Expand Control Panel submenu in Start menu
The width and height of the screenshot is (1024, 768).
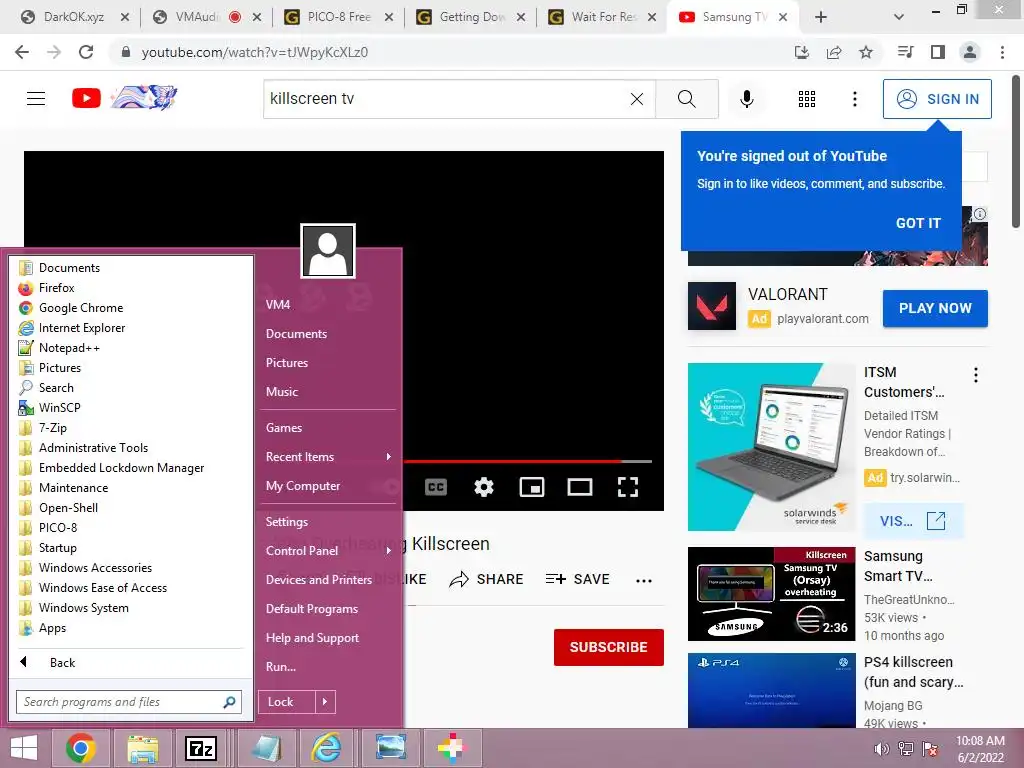328,551
